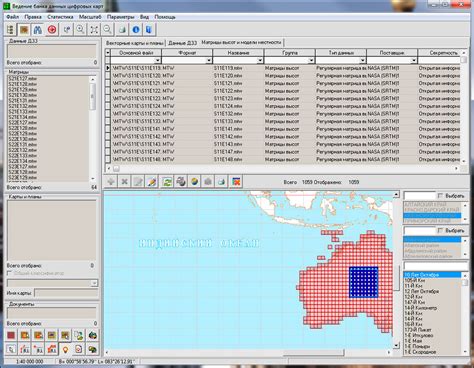474x368 pixels.
Task: Open the Файл menu
Action: pyautogui.click(x=12, y=17)
